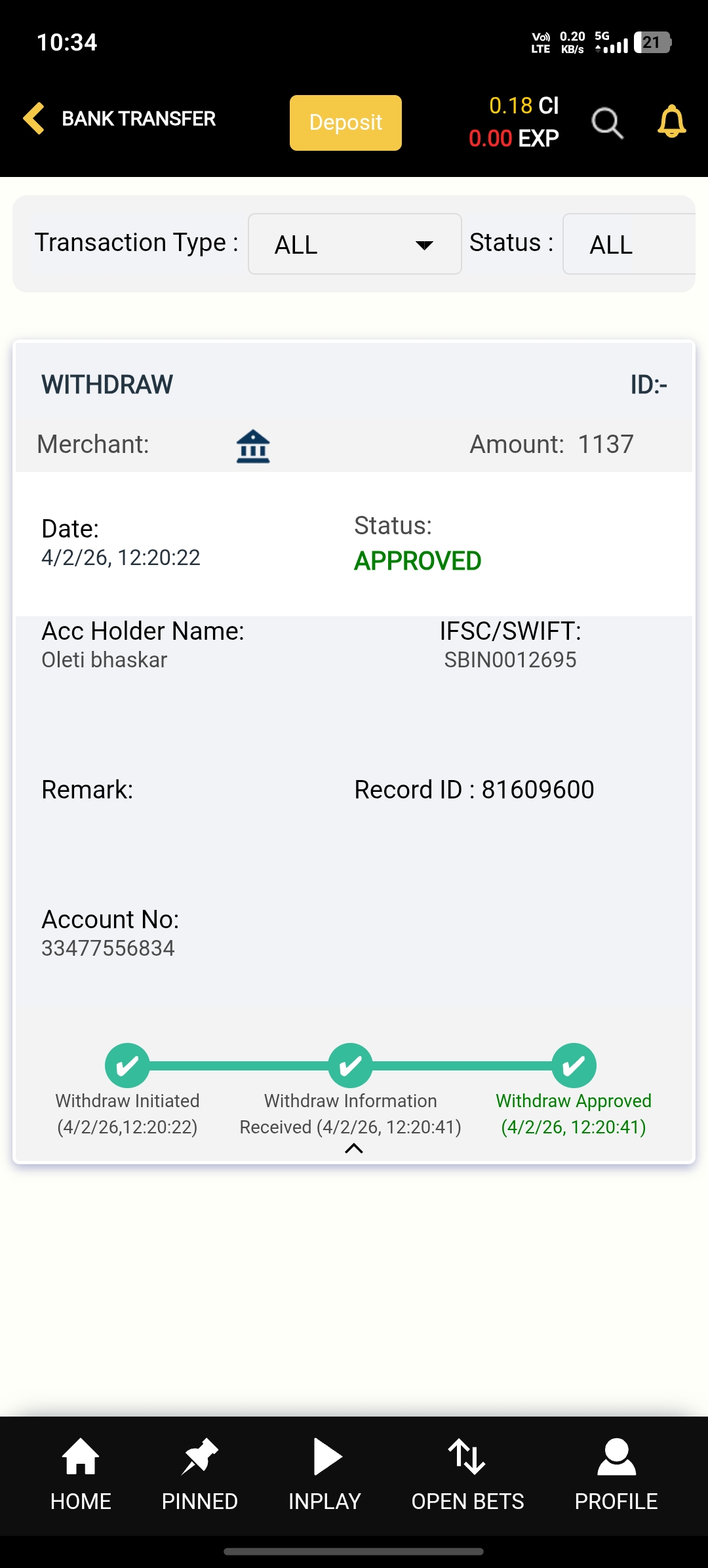Viewport: 708px width, 1568px height.
Task: Tap the Withdraw Initiated checkmark step
Action: click(x=127, y=1065)
